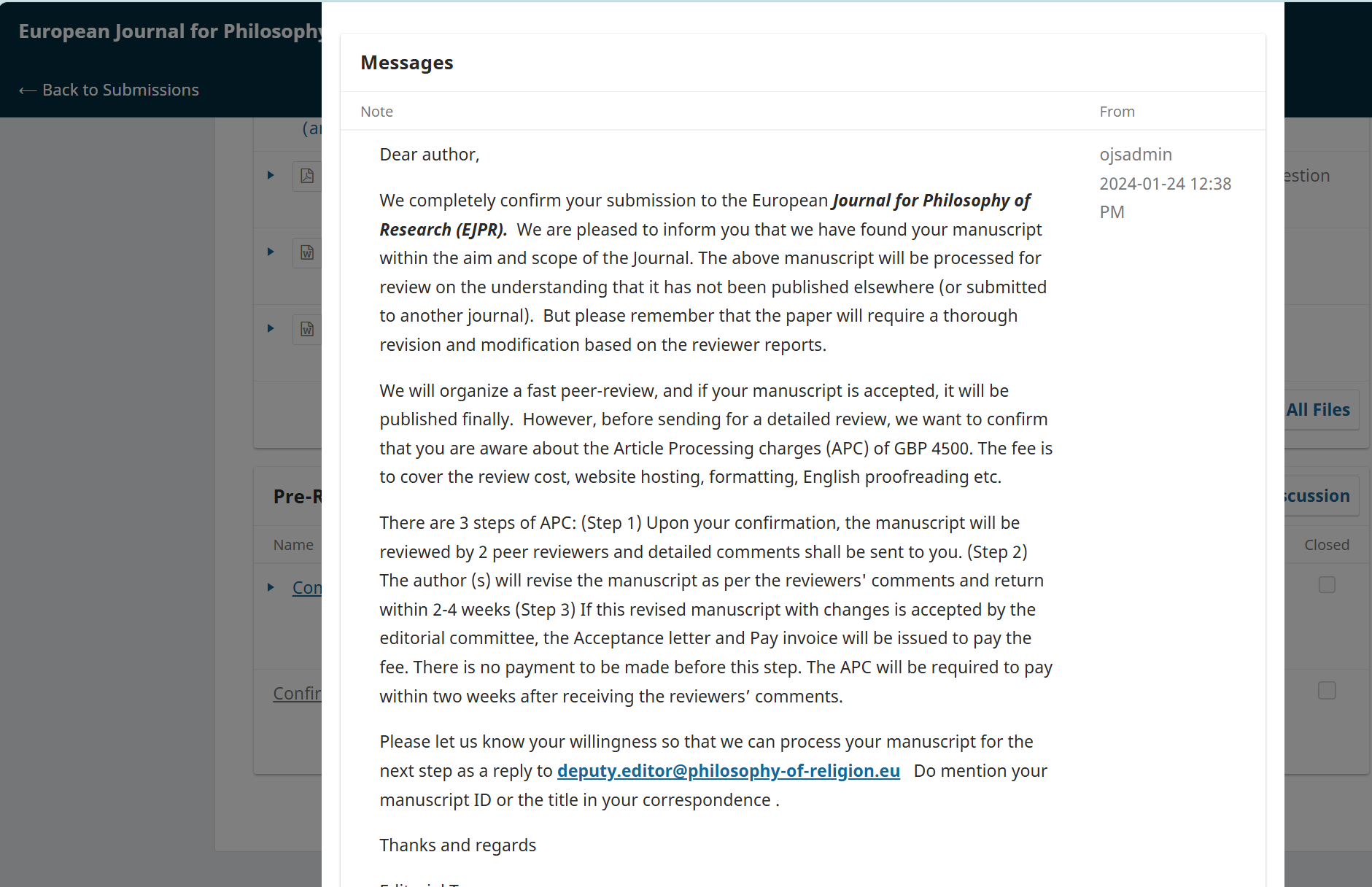Image resolution: width=1372 pixels, height=887 pixels.
Task: Expand the second Word file row
Action: click(271, 328)
